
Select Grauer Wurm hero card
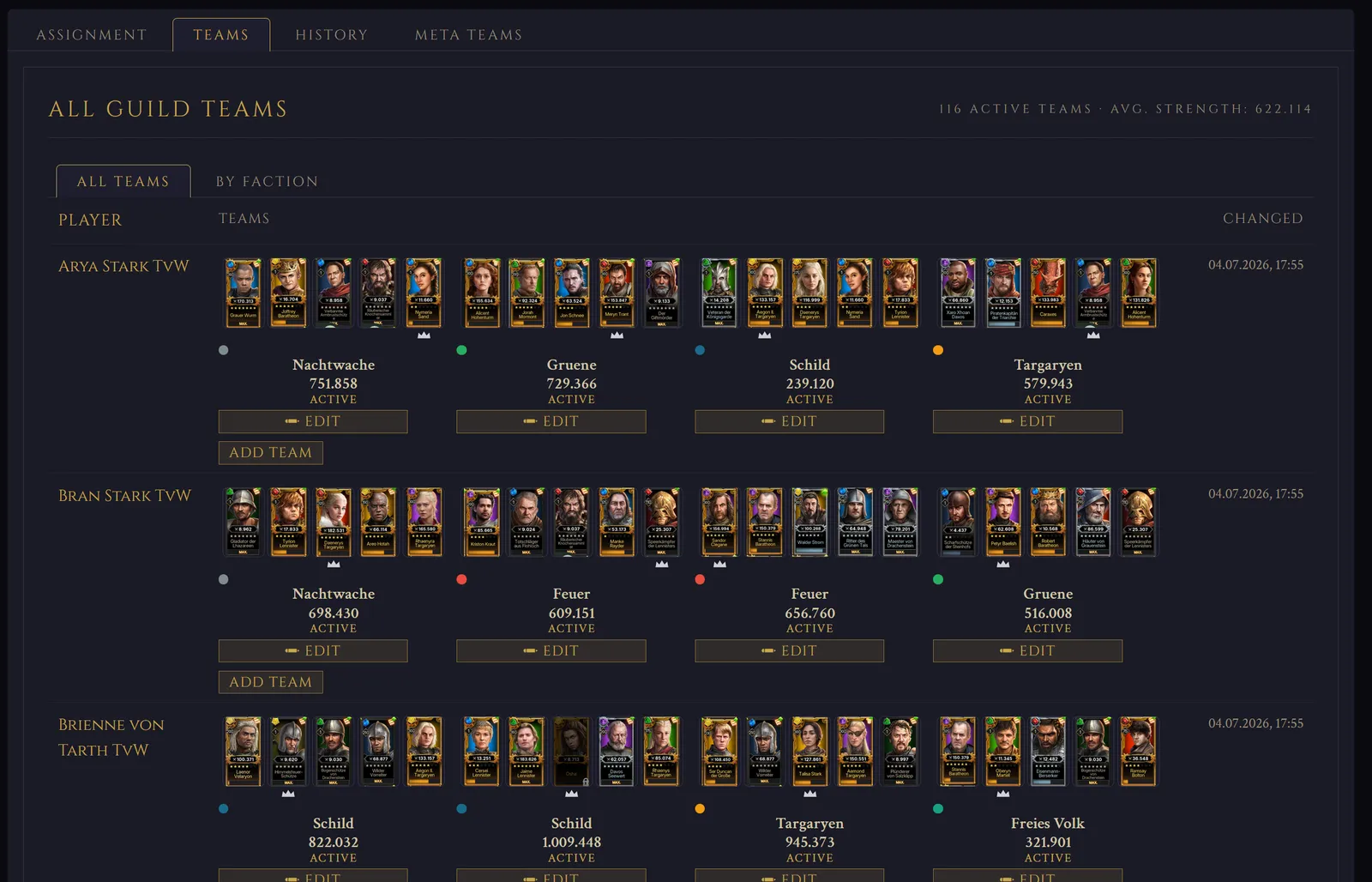(x=244, y=293)
